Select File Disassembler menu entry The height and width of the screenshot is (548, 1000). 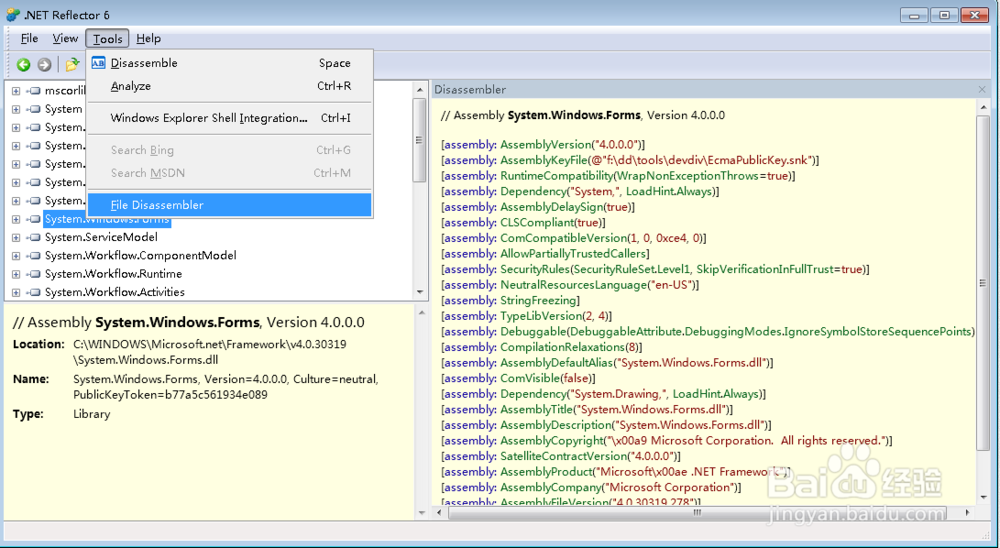(x=230, y=205)
